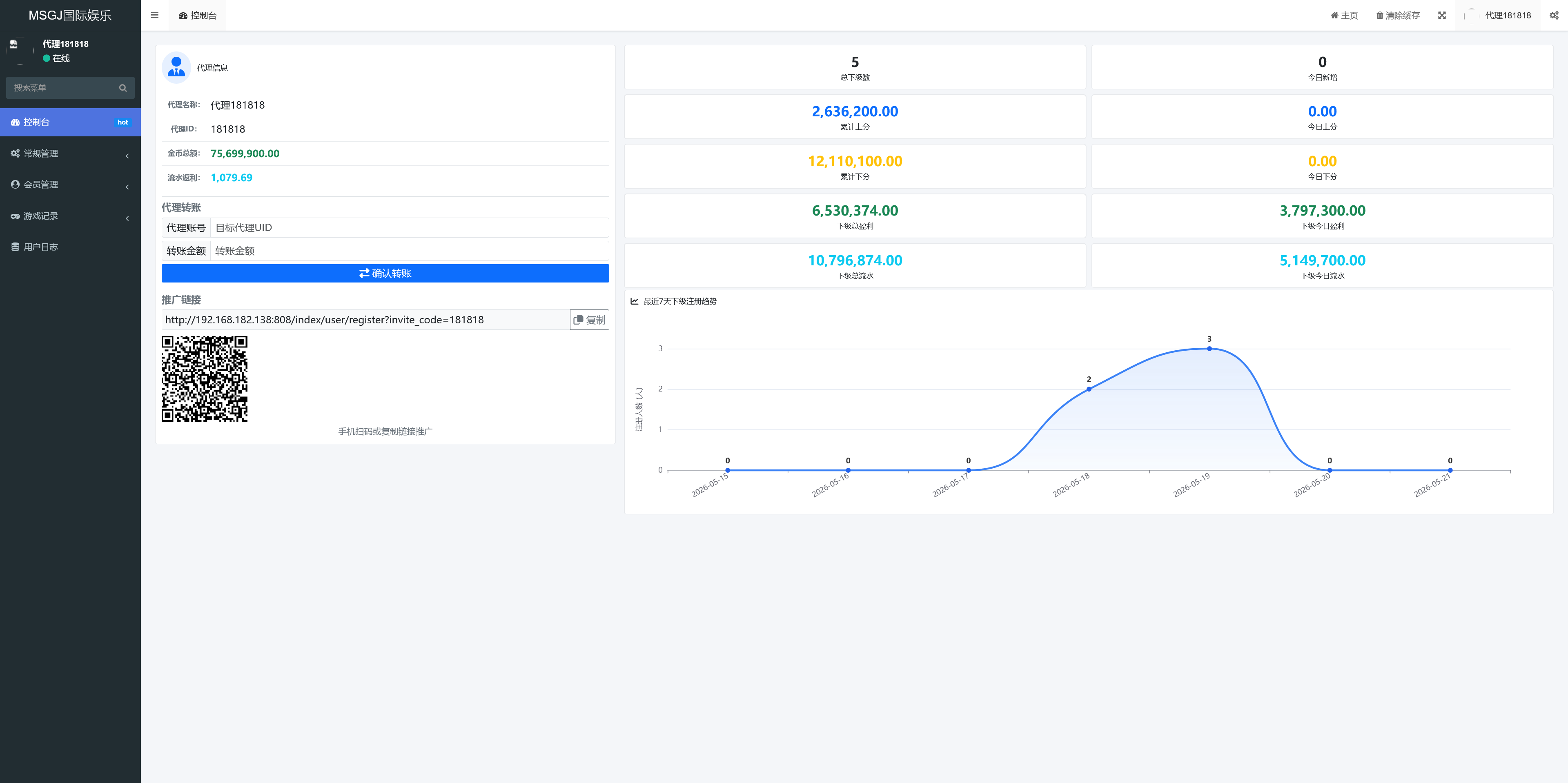Click the 清除缓存 trash icon
This screenshot has width=1568, height=783.
point(1379,15)
